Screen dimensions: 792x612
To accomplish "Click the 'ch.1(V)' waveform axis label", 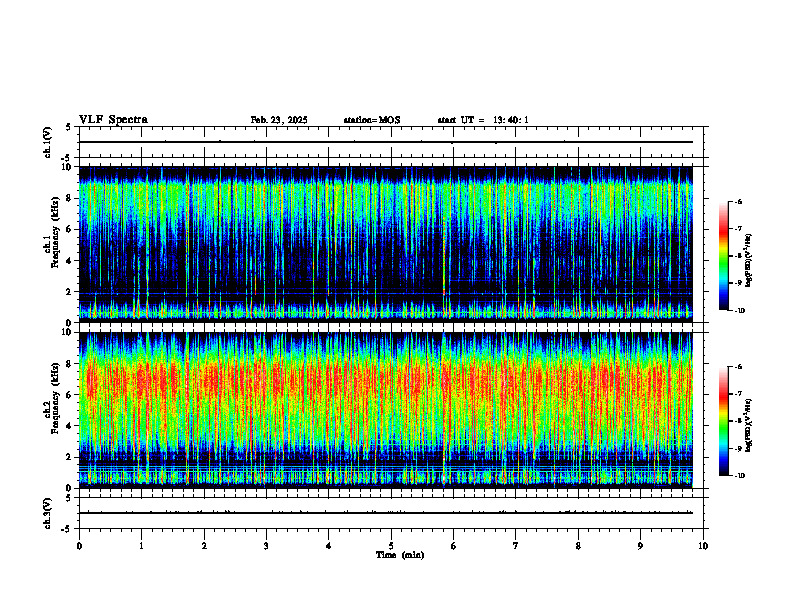I will 48,142.
